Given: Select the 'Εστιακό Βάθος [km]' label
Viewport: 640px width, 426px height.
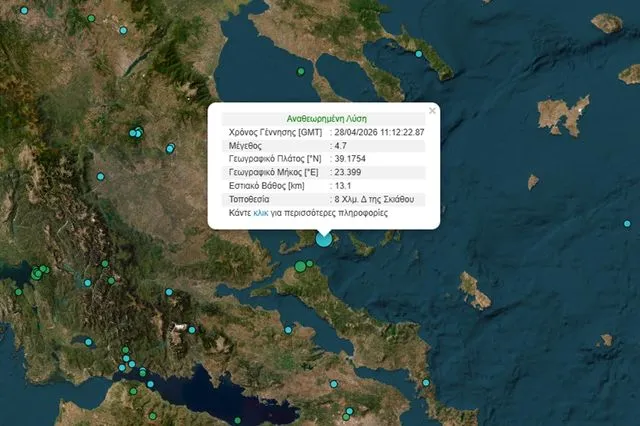Looking at the screenshot, I should pos(267,186).
